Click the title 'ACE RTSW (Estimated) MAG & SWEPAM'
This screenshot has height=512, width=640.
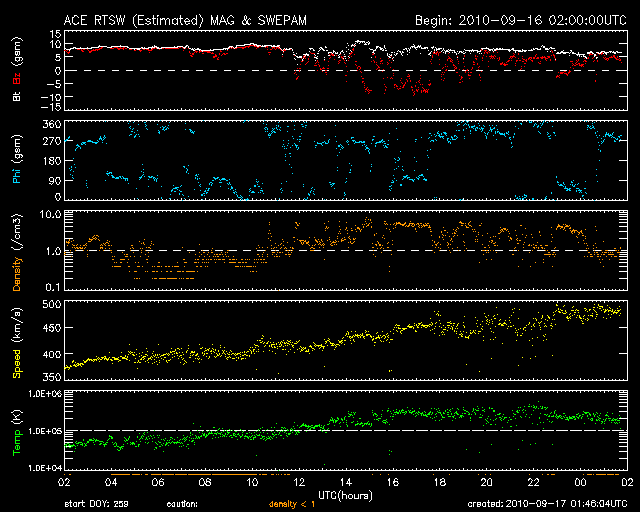pyautogui.click(x=185, y=20)
